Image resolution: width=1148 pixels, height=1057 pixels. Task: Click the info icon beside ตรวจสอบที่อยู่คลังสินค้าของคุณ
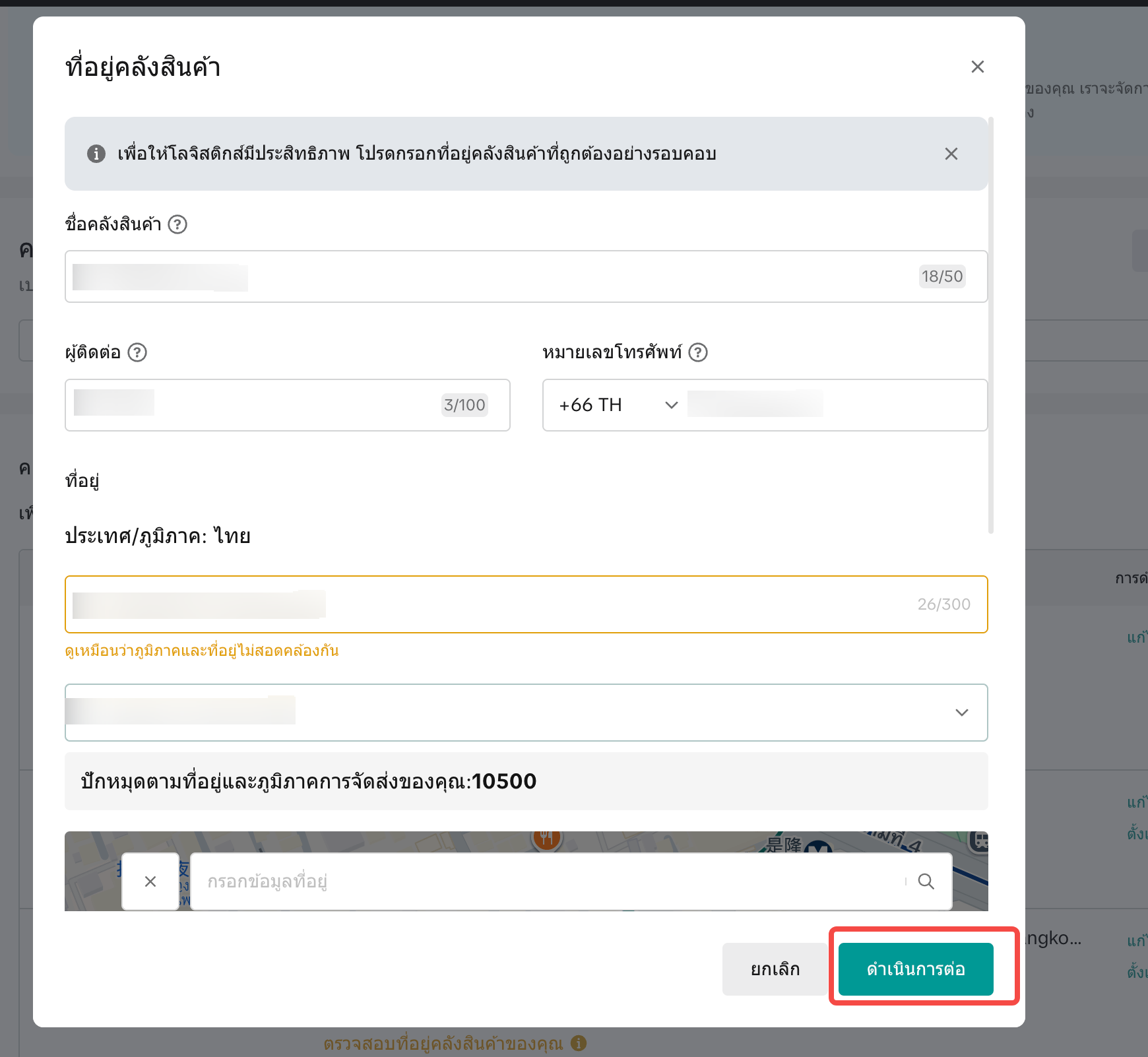point(579,1043)
